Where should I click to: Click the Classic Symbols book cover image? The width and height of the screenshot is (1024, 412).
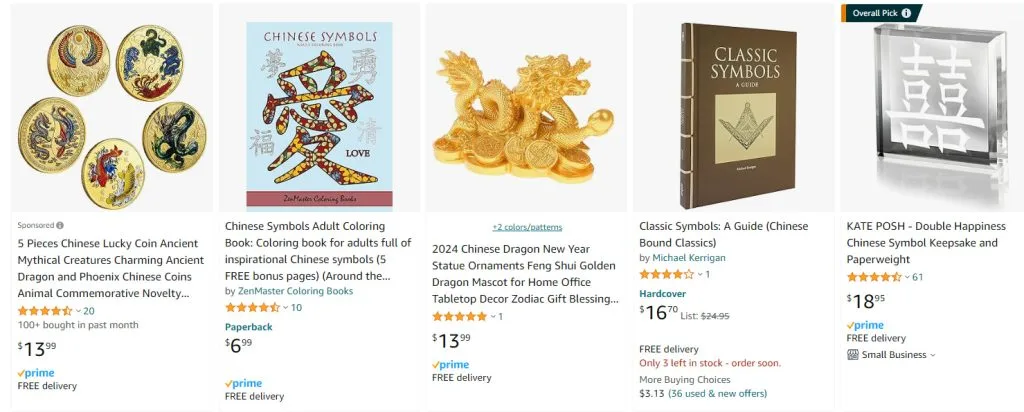(734, 107)
